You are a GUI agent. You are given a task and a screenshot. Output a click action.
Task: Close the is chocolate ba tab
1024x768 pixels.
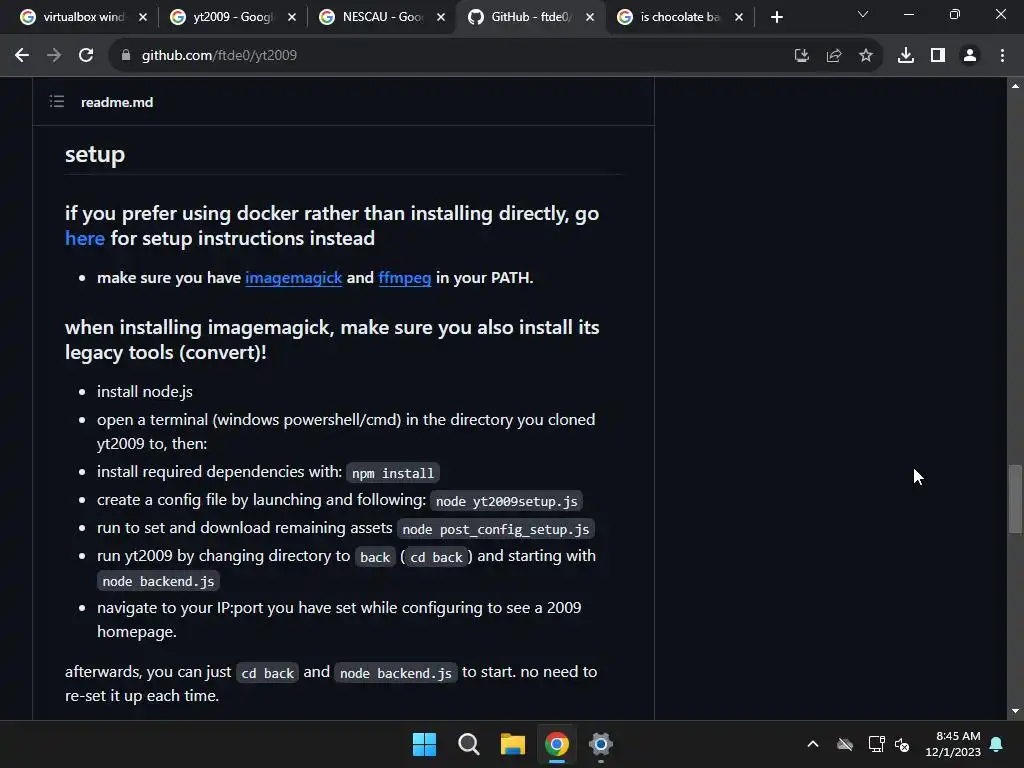pyautogui.click(x=739, y=18)
